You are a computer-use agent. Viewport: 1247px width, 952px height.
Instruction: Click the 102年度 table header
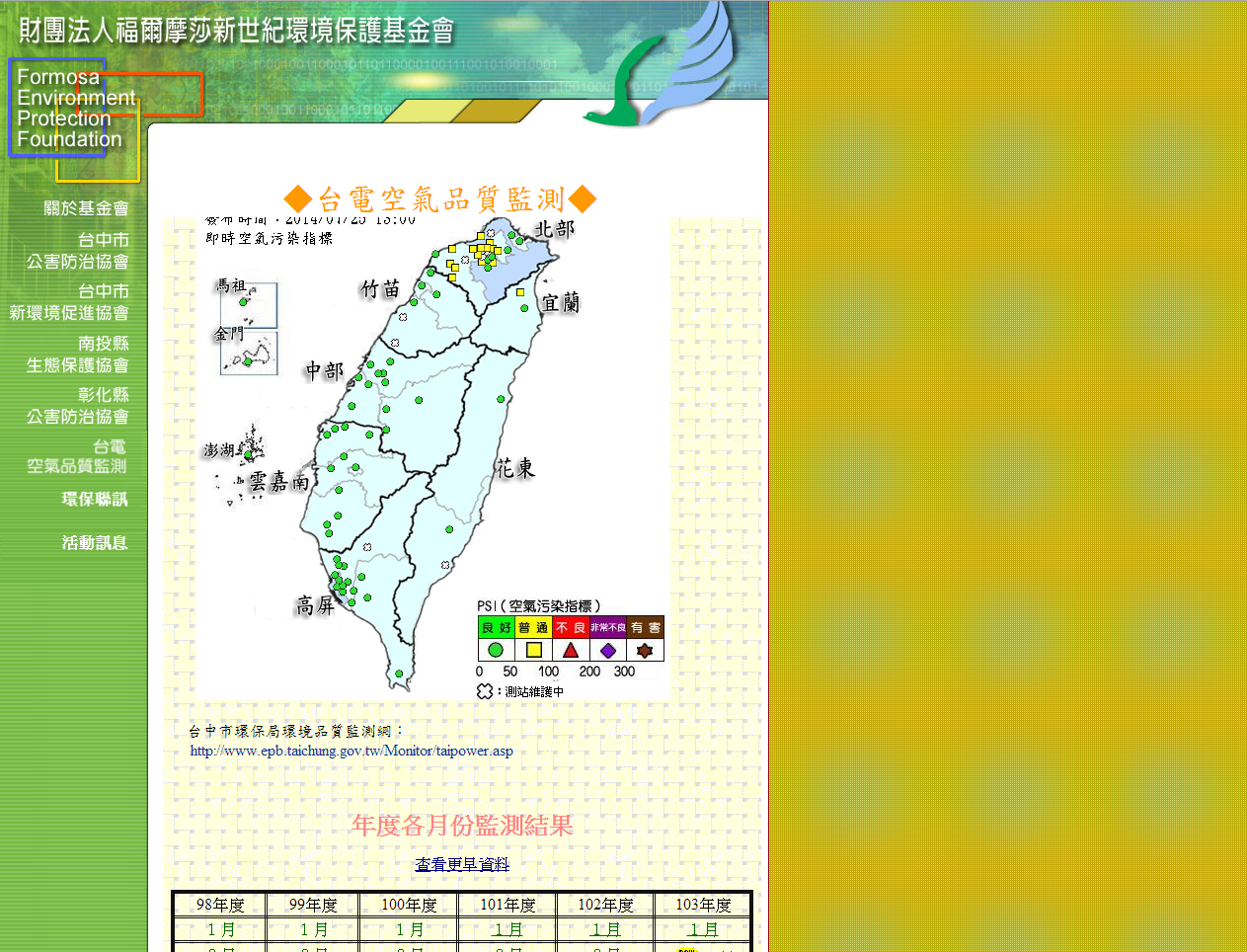coord(605,905)
